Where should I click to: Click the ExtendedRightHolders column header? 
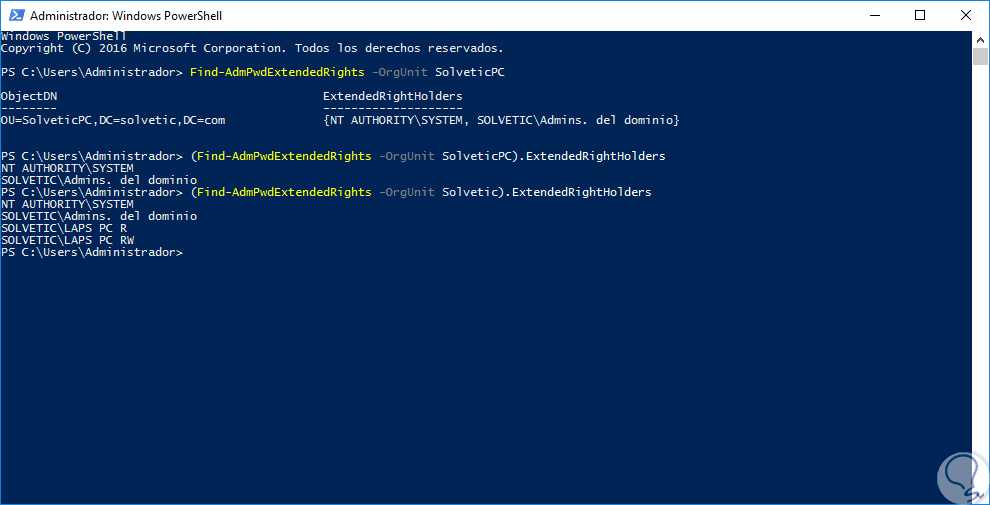(392, 96)
